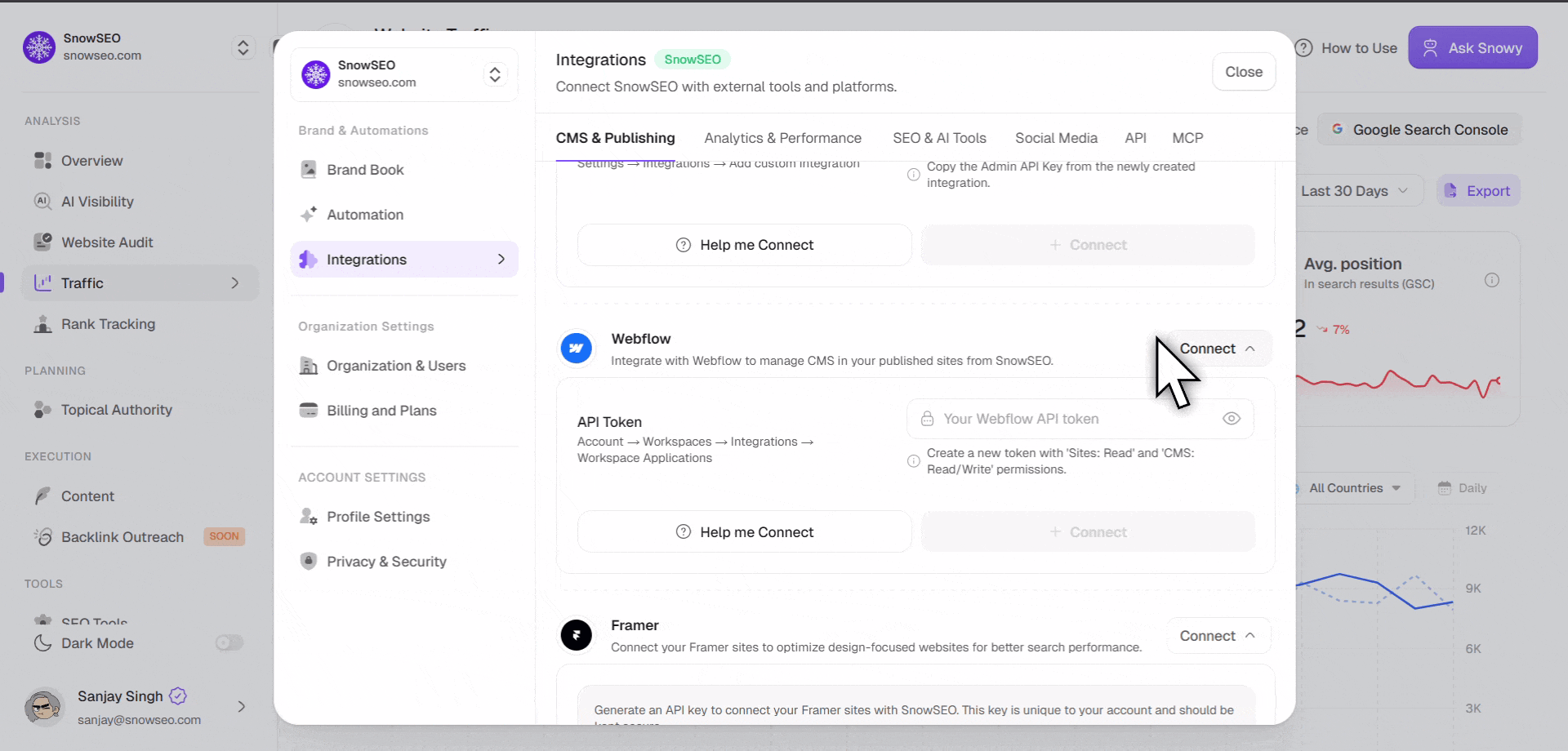This screenshot has height=751, width=1568.
Task: Click the SnowSEO green badge
Action: (693, 60)
